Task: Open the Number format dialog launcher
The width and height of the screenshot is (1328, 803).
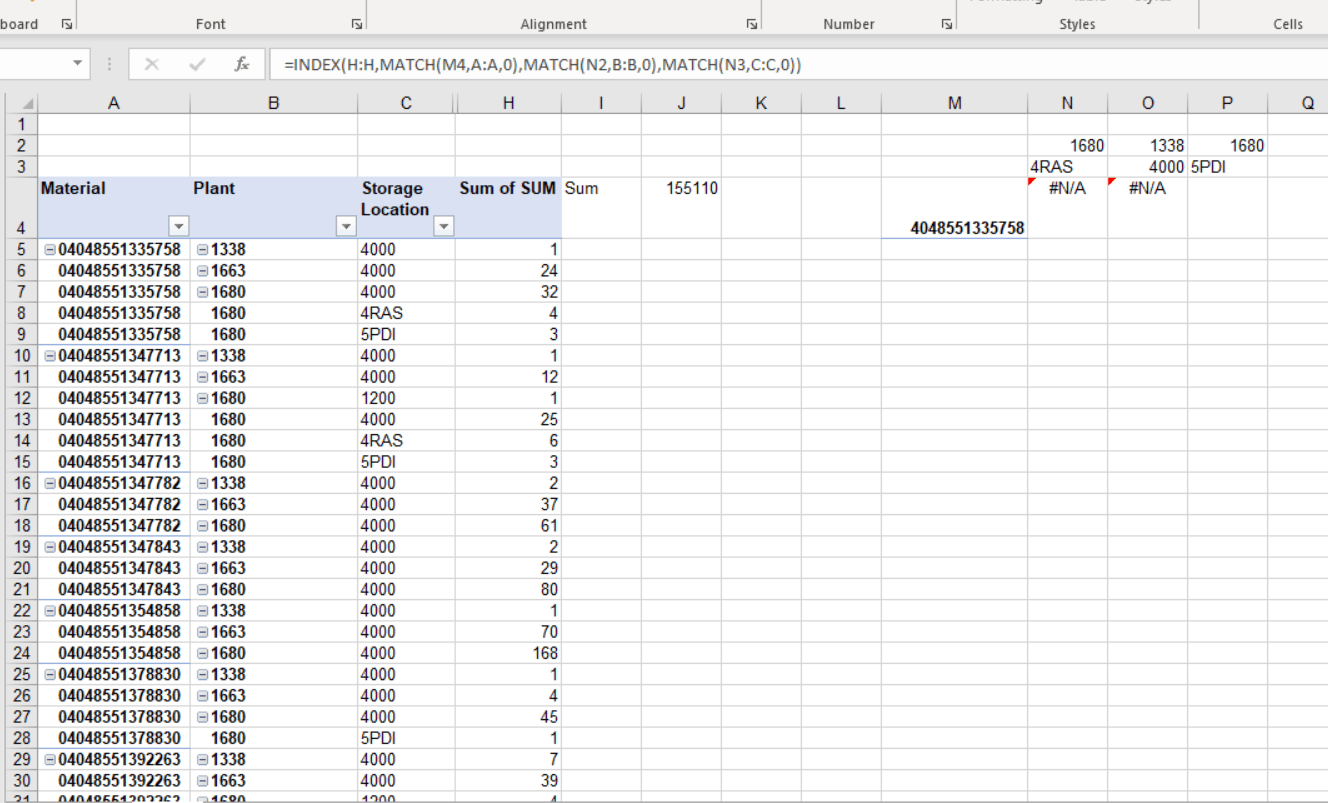Action: click(x=947, y=24)
